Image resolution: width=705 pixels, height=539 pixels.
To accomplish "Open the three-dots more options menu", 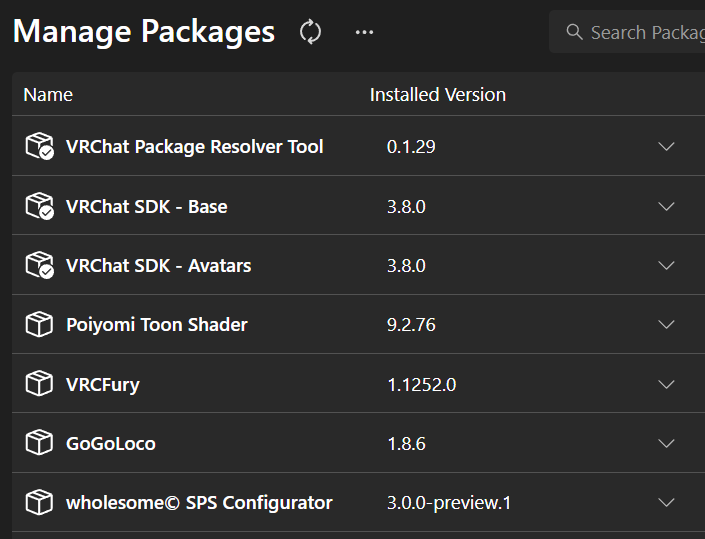I will pyautogui.click(x=364, y=32).
